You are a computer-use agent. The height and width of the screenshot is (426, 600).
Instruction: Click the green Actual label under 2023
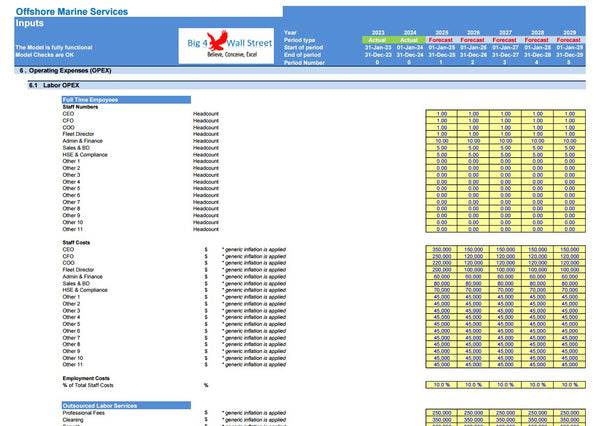click(376, 40)
